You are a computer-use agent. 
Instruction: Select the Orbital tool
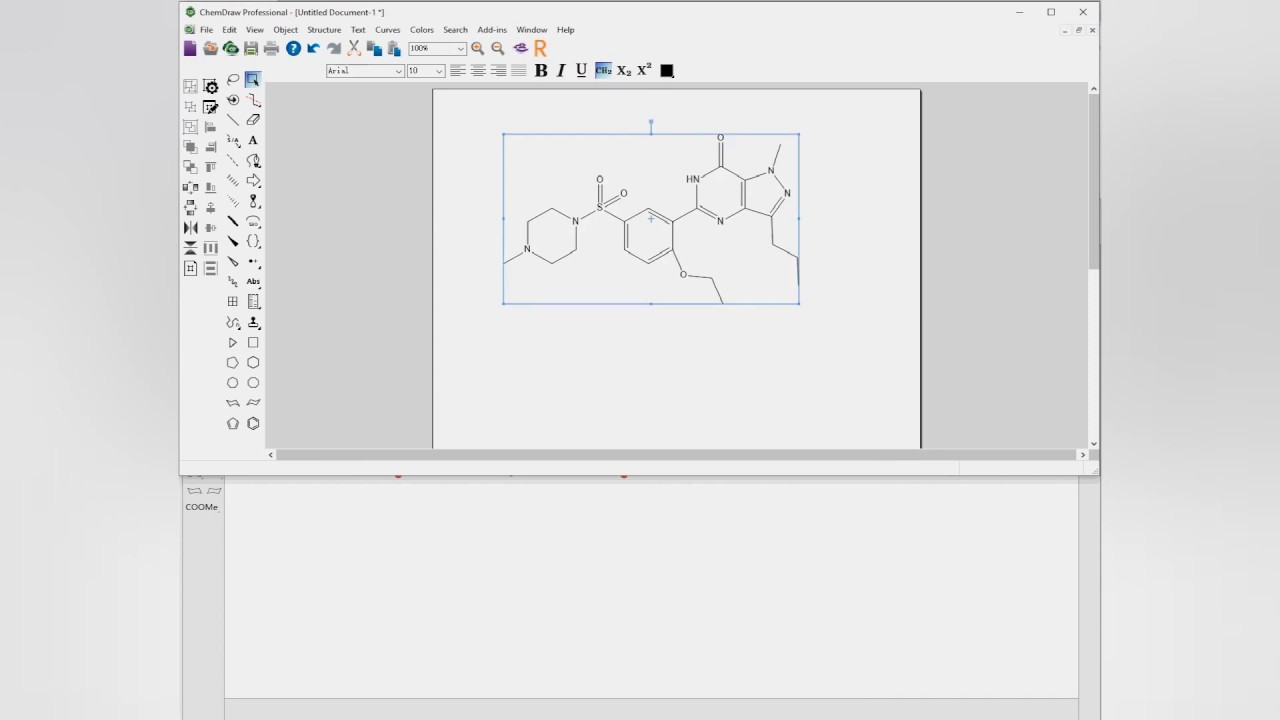click(x=253, y=201)
